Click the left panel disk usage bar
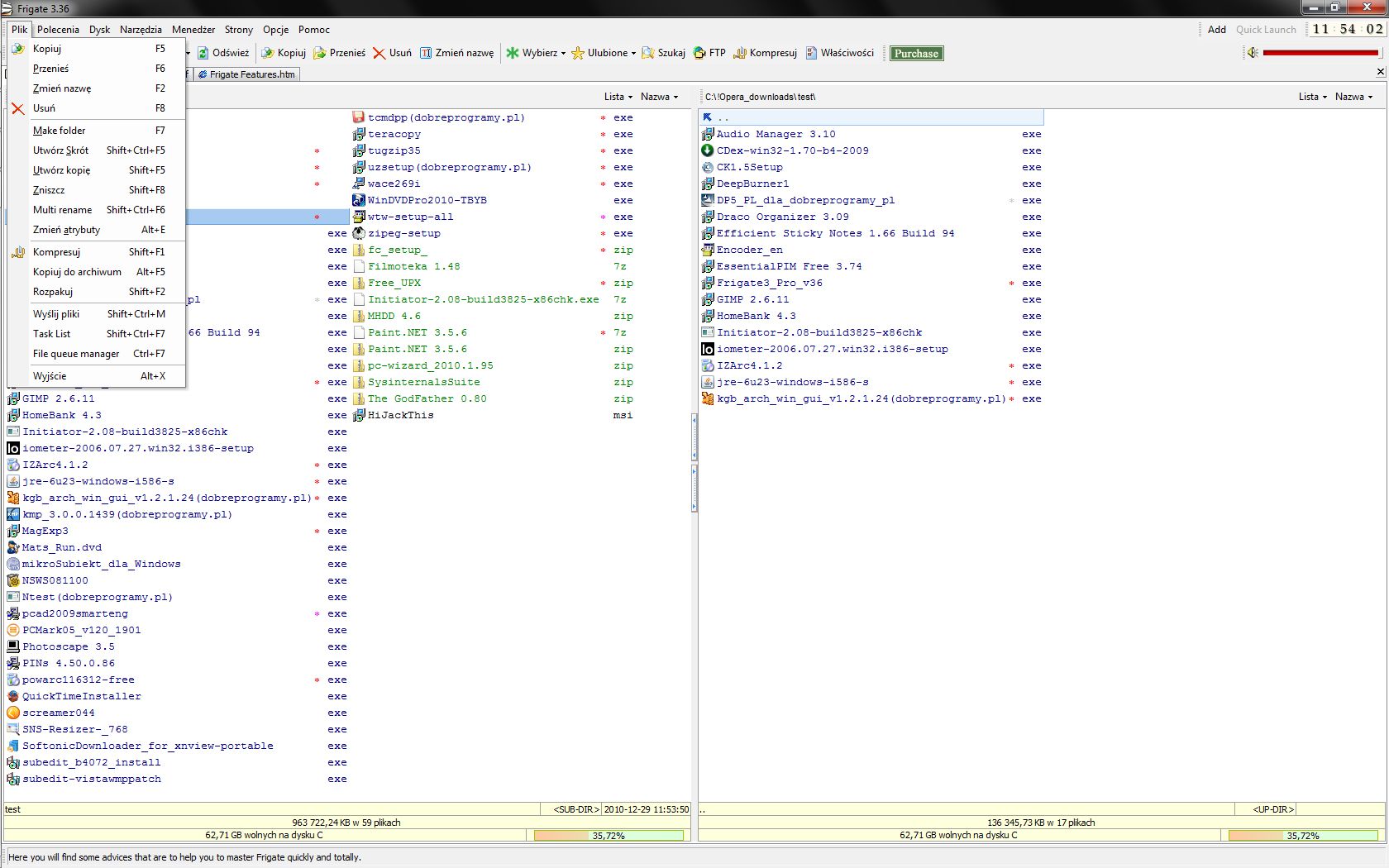1389x868 pixels. tap(609, 836)
